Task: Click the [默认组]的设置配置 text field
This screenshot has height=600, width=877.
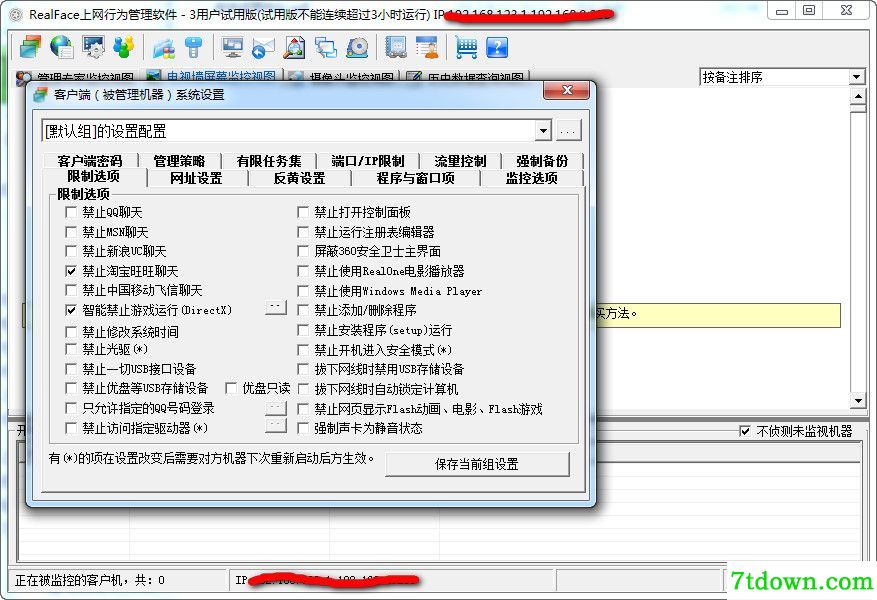Action: coord(288,131)
